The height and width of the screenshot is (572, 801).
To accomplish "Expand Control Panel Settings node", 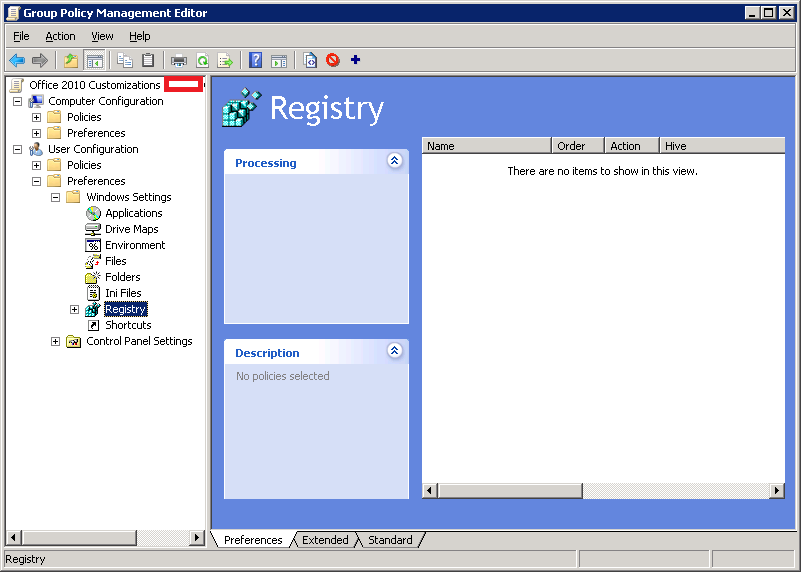I will pyautogui.click(x=55, y=341).
